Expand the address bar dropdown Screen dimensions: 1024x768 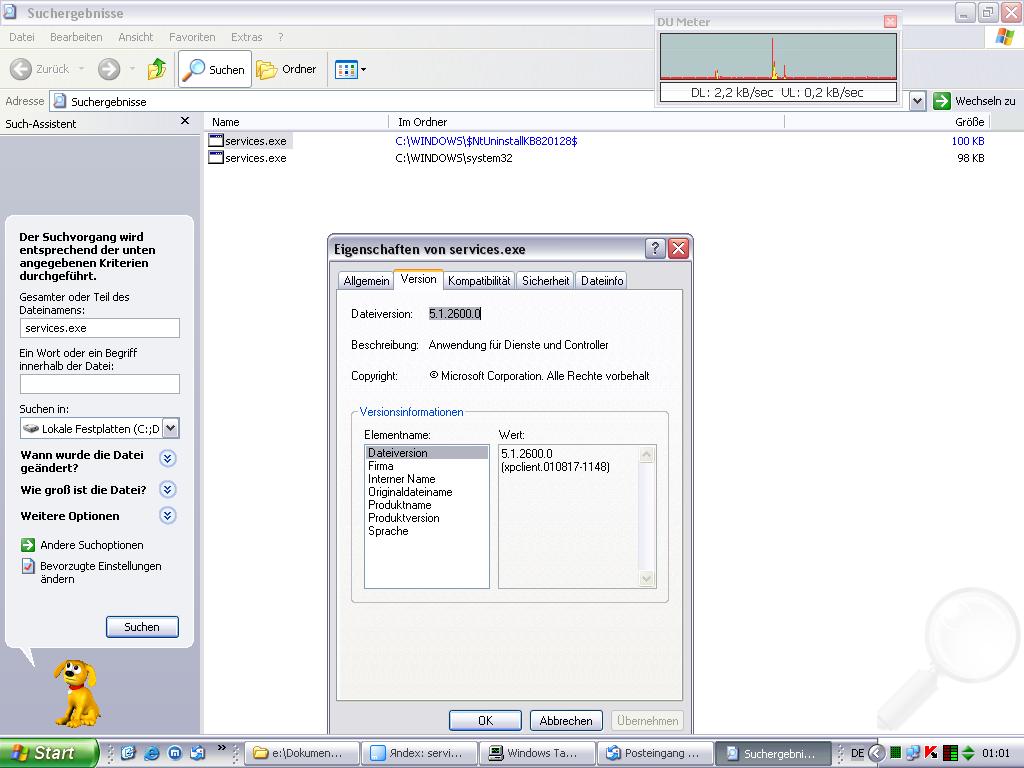coord(918,101)
